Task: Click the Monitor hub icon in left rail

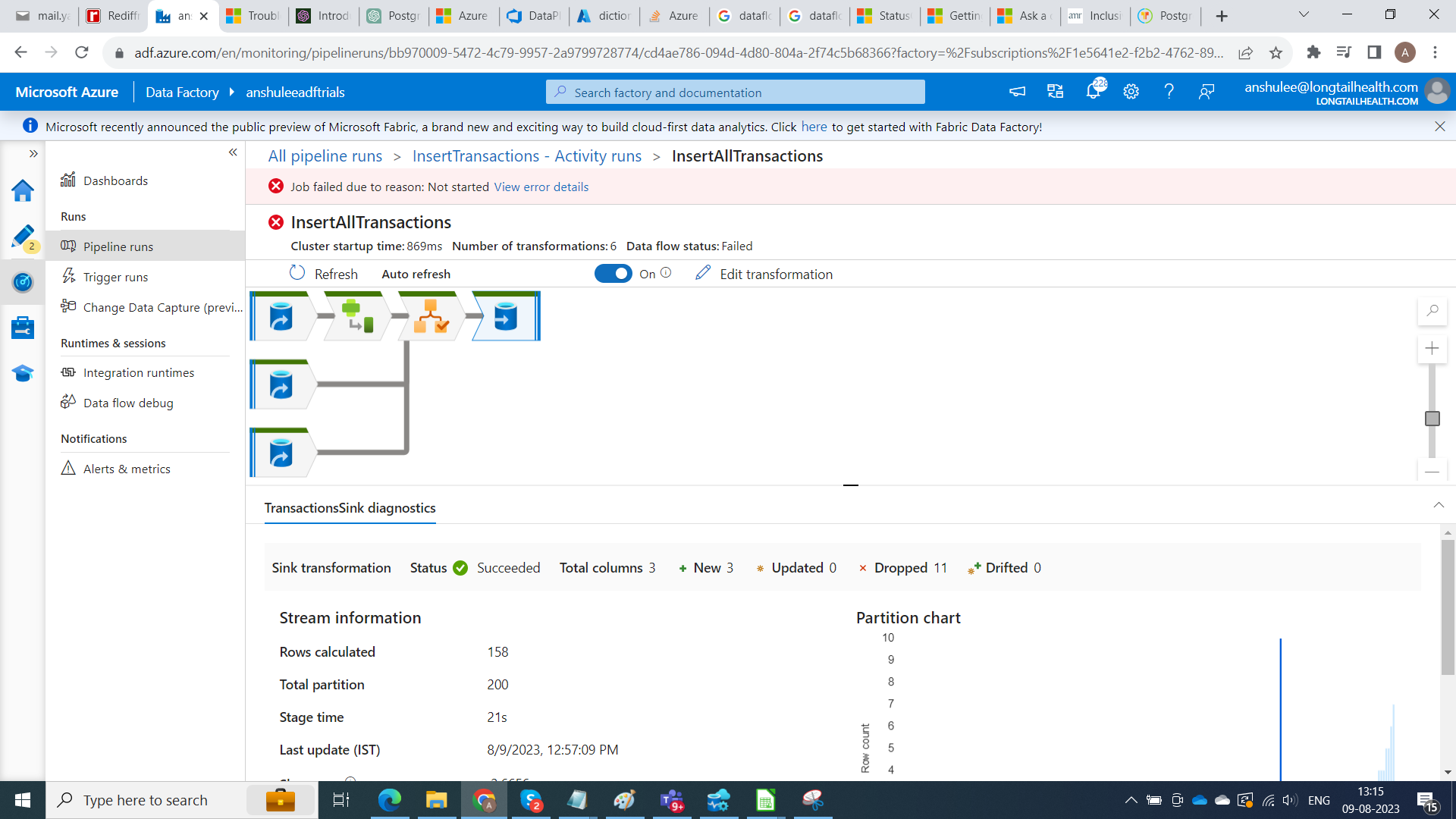Action: click(23, 282)
